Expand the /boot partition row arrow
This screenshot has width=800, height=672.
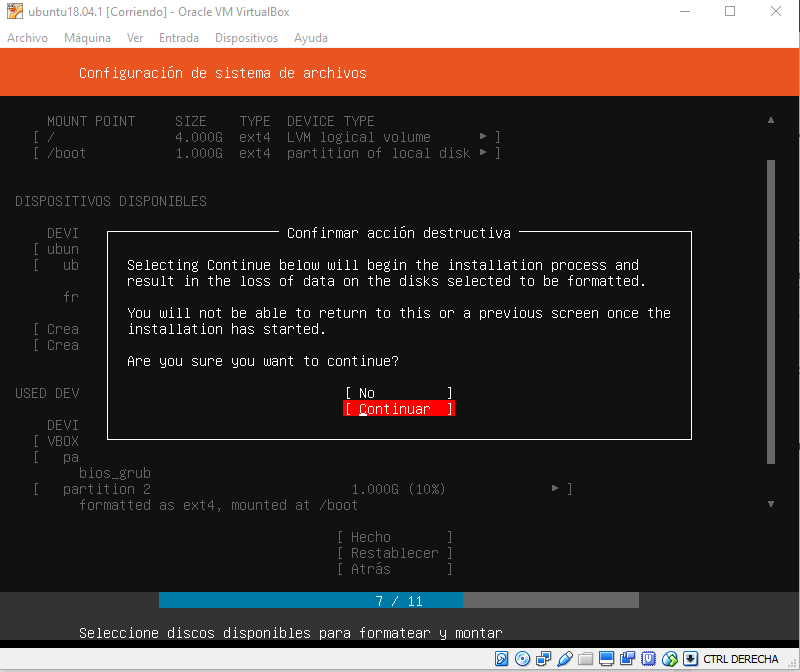pos(483,153)
